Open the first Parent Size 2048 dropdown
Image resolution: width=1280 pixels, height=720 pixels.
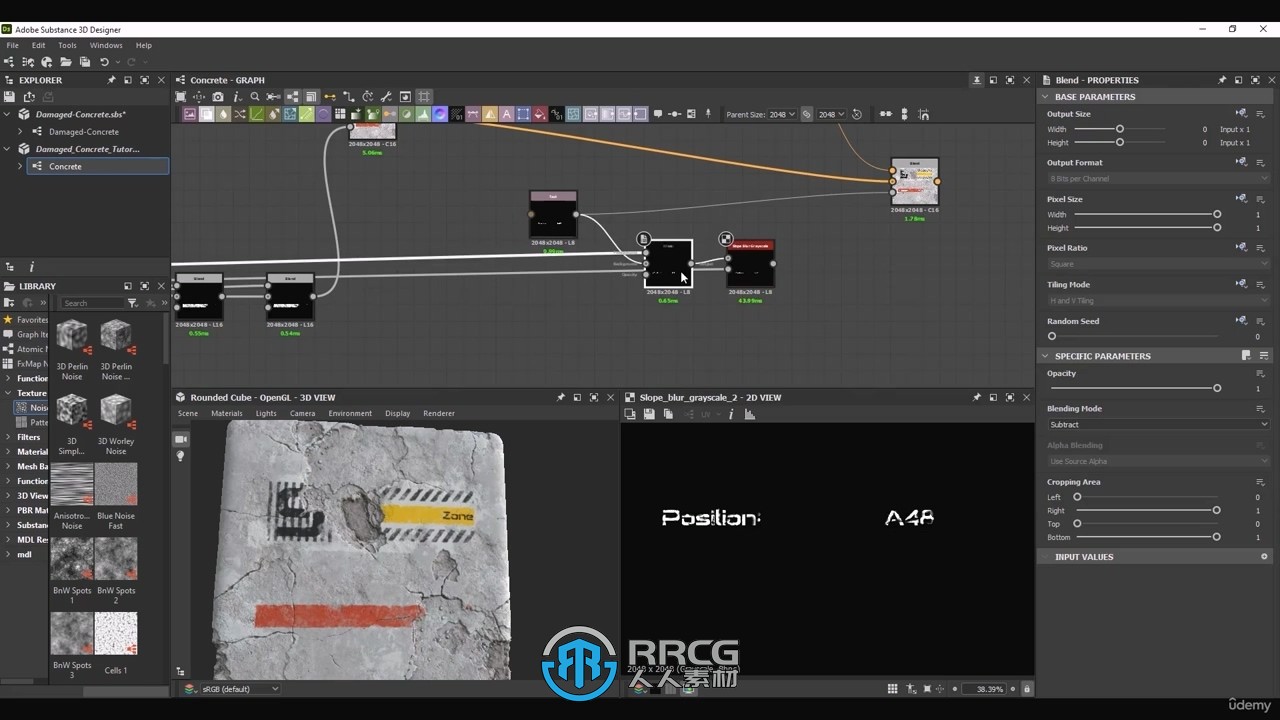(x=782, y=114)
